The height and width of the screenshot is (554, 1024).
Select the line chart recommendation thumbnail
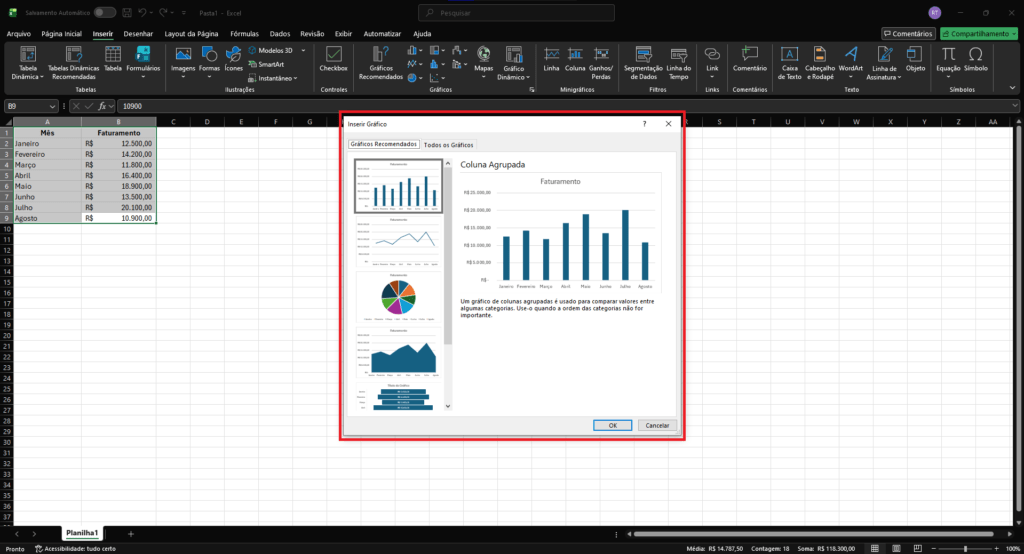click(398, 242)
